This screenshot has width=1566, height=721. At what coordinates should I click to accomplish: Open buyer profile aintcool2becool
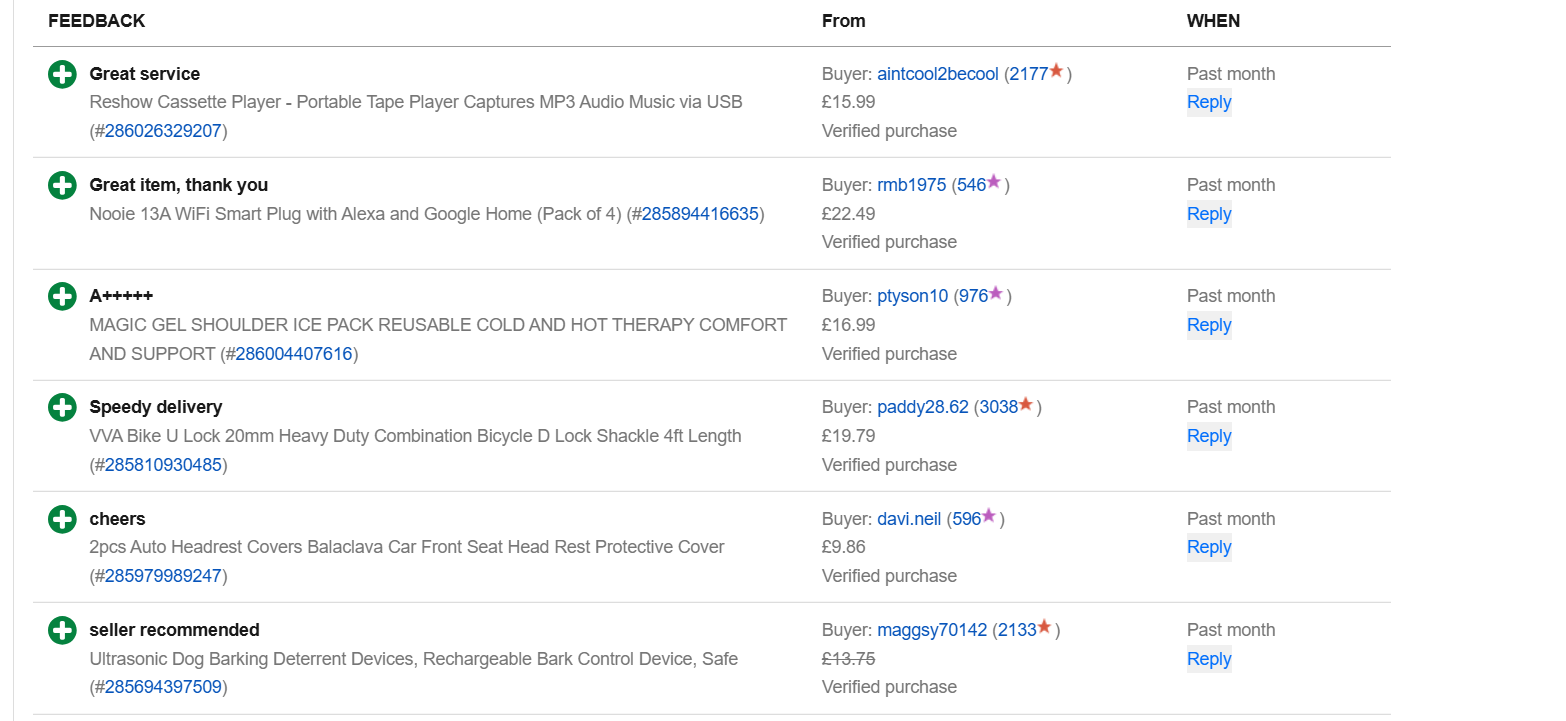click(938, 74)
